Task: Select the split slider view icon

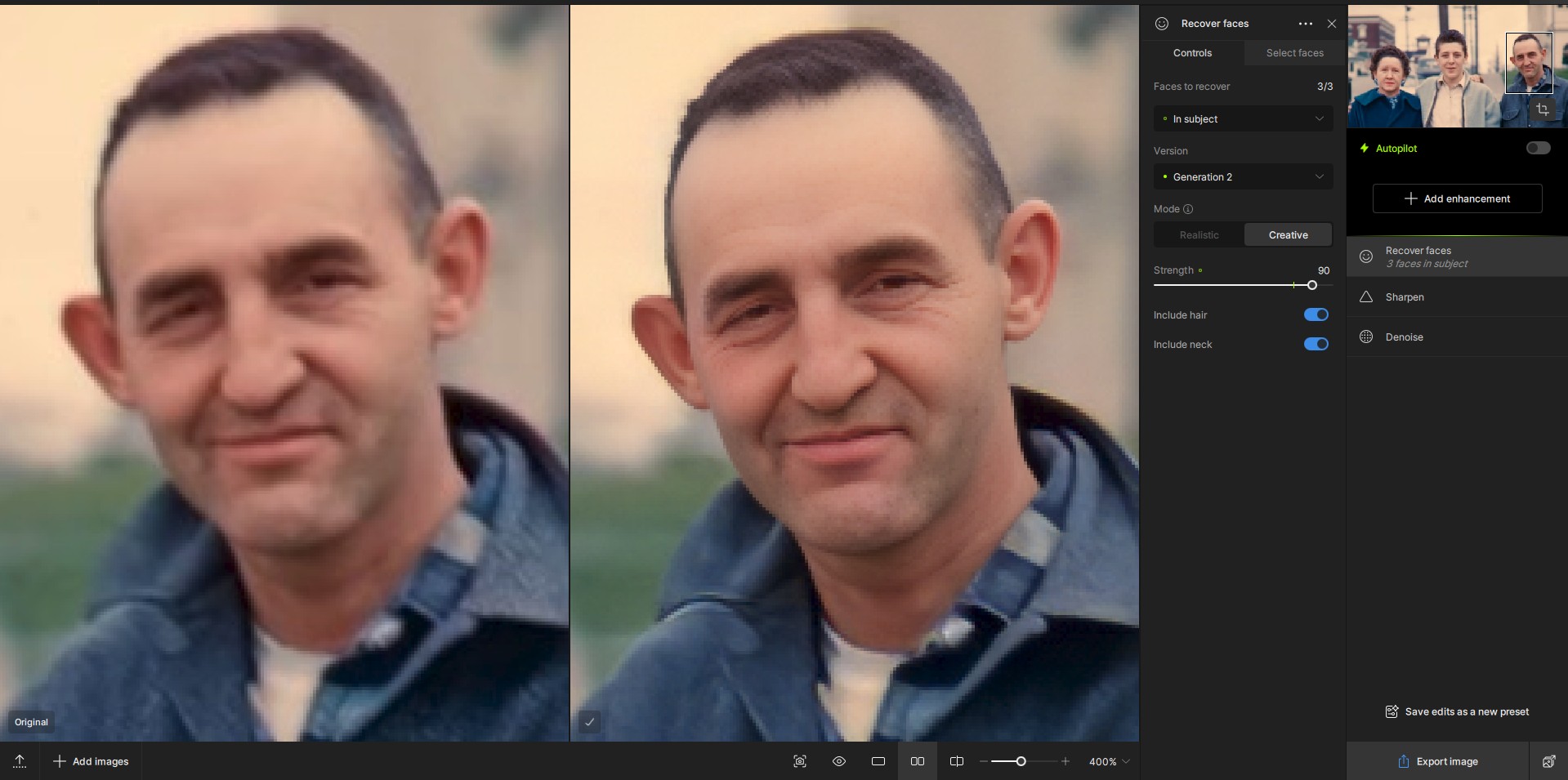Action: [957, 761]
